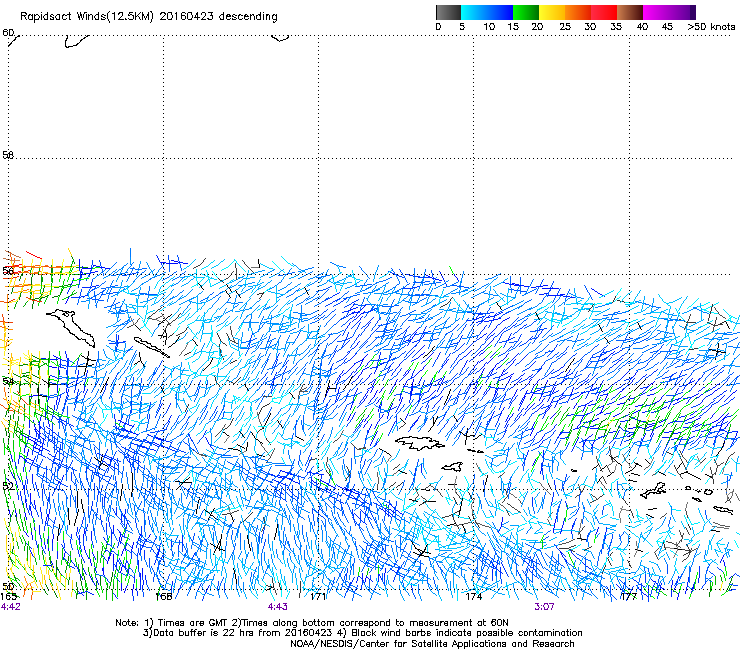740x650 pixels.
Task: Click the purple time stamp '4:43'
Action: point(278,607)
